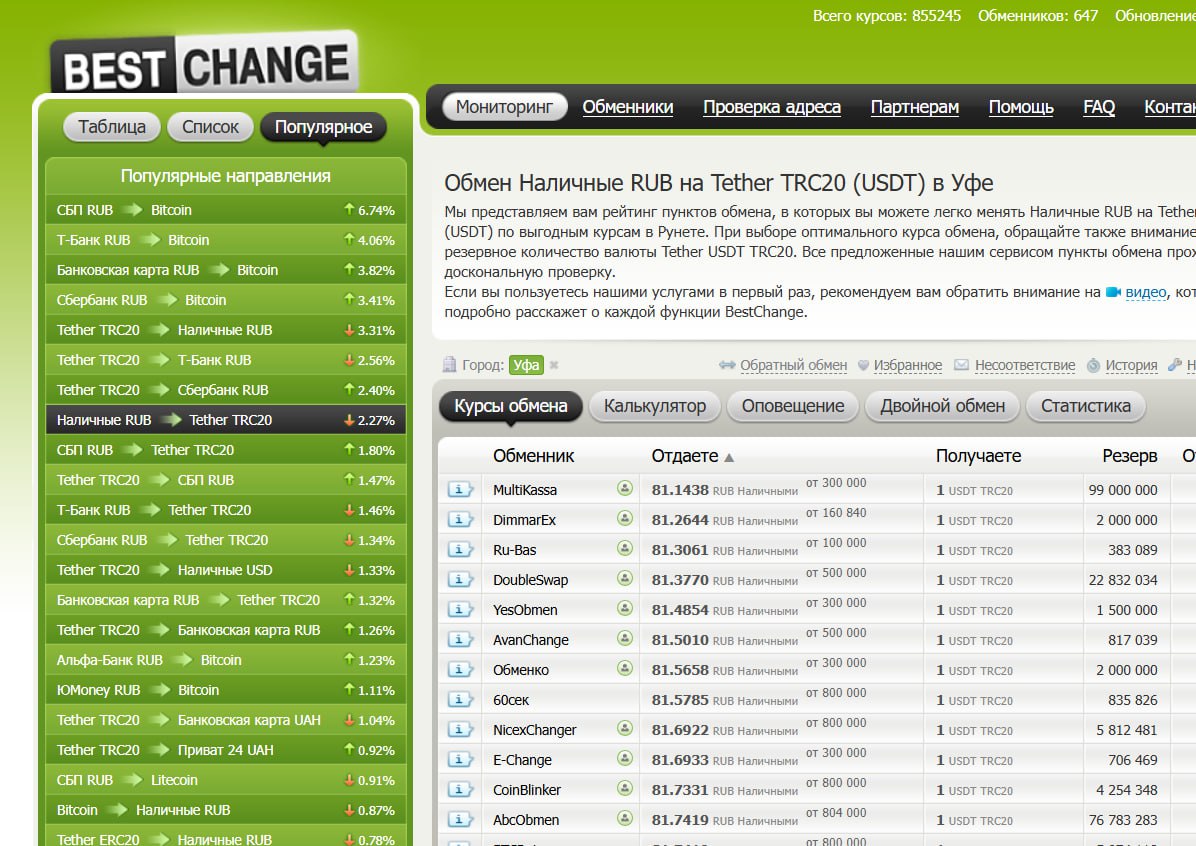Open info icon for 60сек exchanger
Image resolution: width=1196 pixels, height=846 pixels.
tap(460, 700)
